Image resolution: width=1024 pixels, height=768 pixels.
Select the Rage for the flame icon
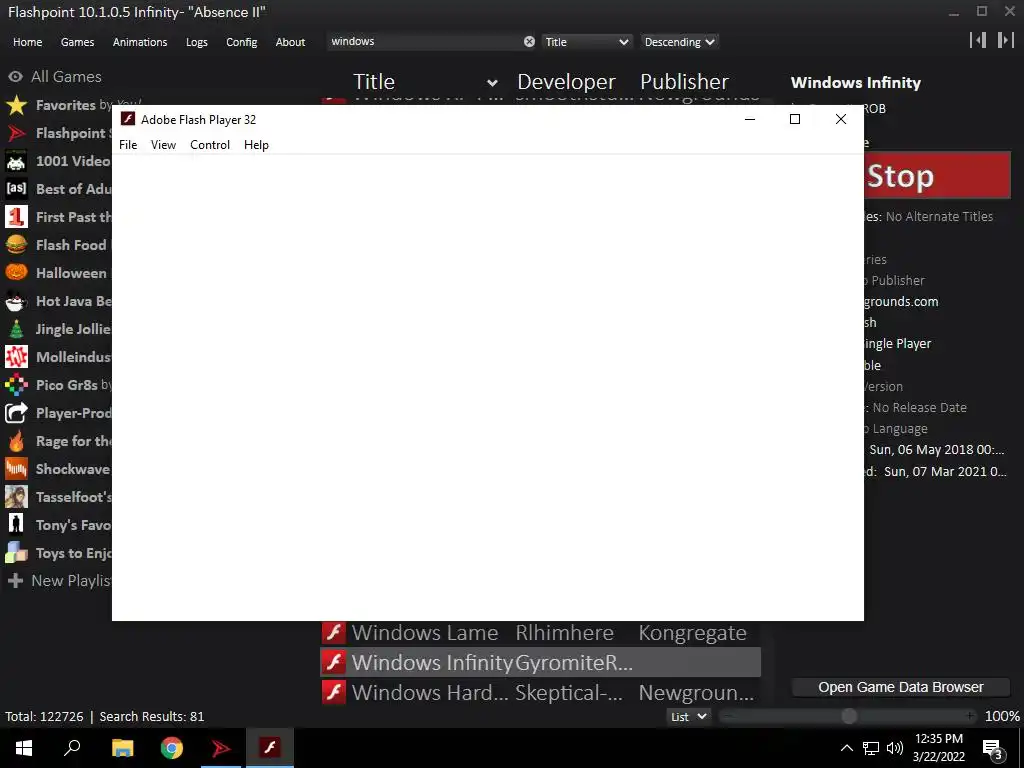click(x=16, y=441)
